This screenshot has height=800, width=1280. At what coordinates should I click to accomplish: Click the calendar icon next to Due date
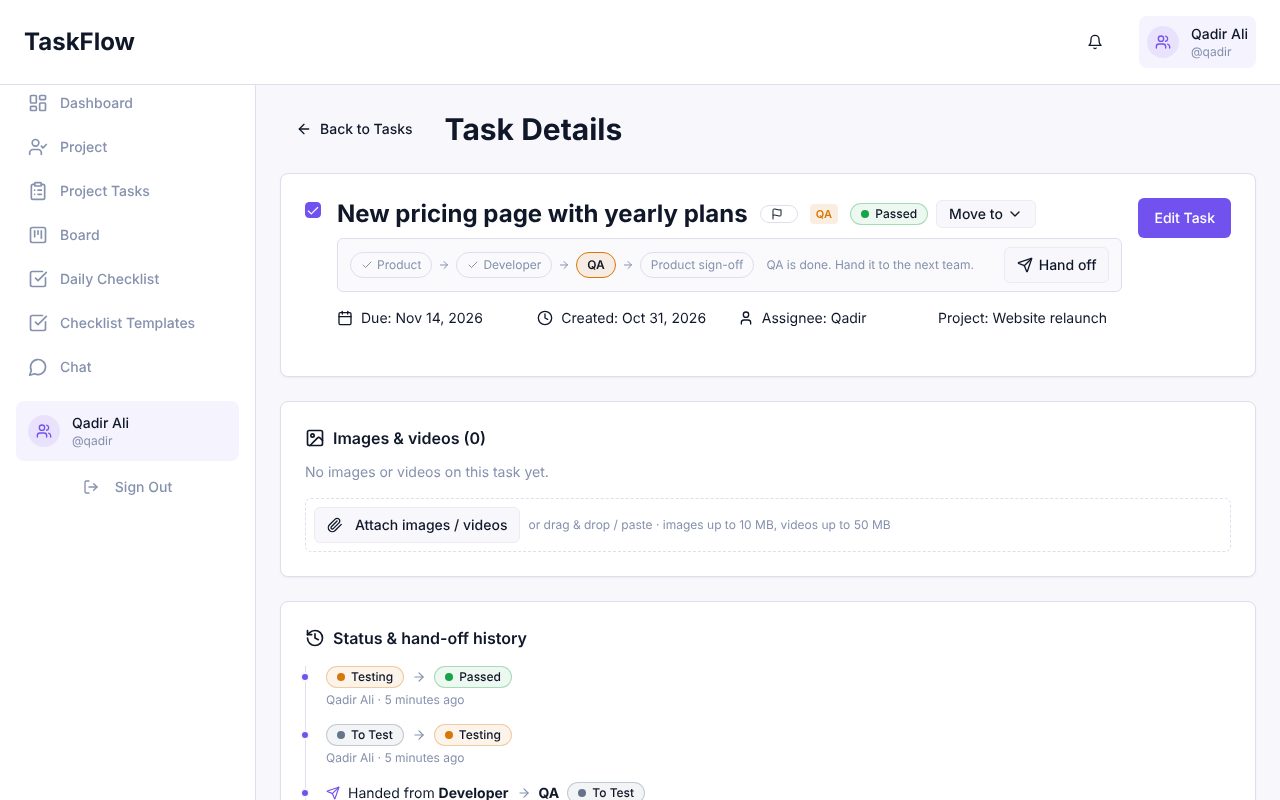click(345, 318)
